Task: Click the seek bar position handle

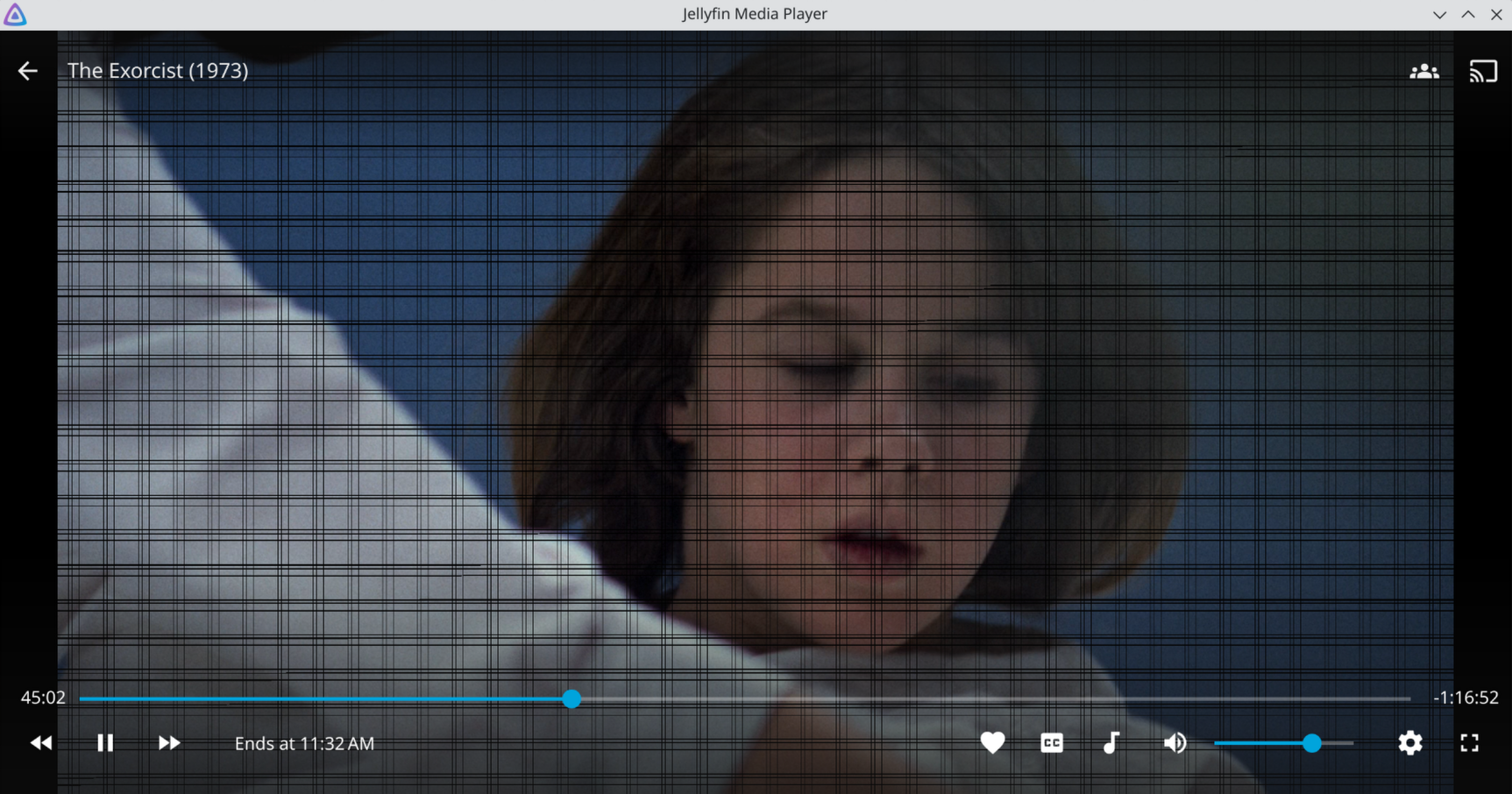Action: 571,698
